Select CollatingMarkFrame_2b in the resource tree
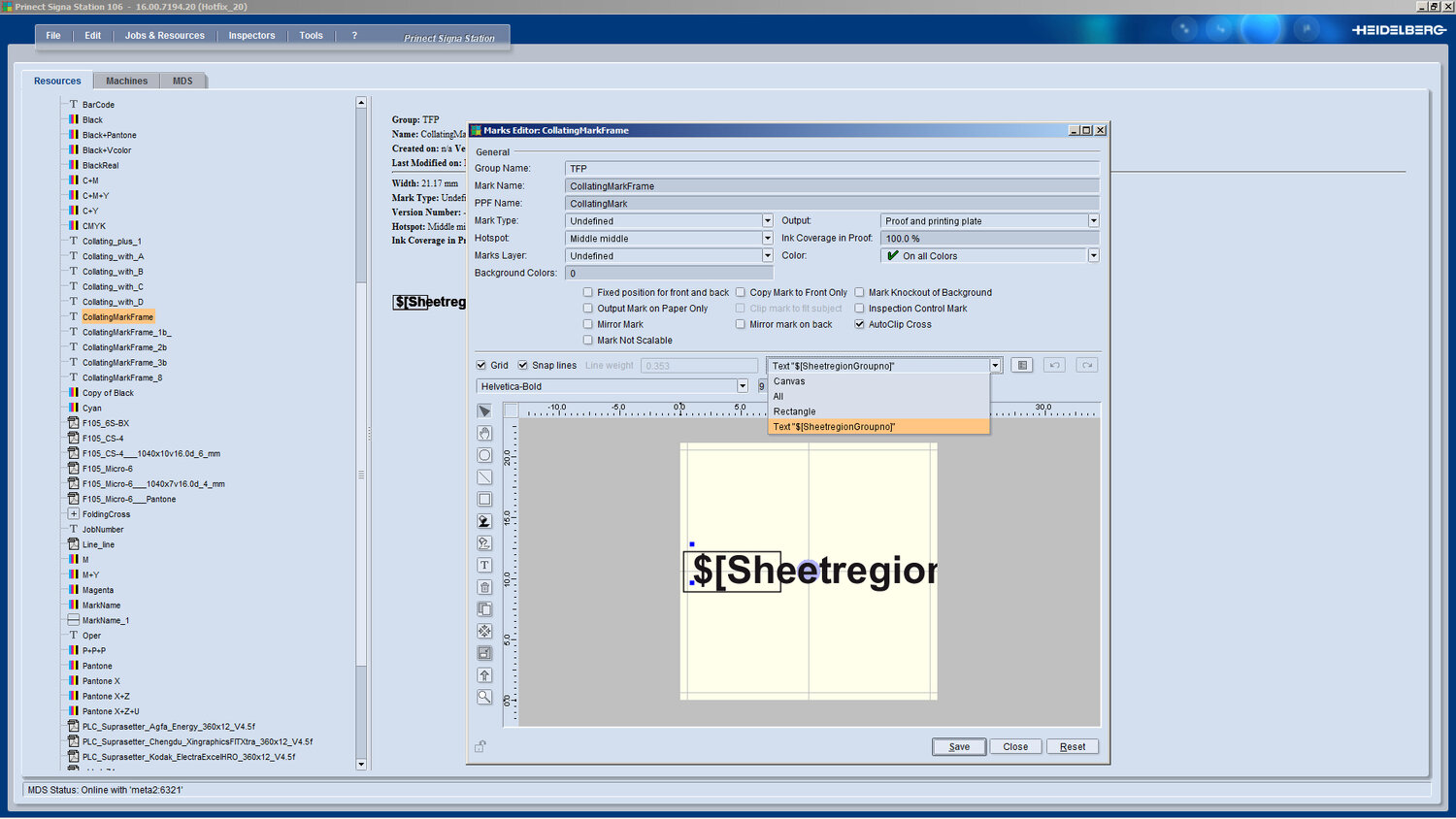Viewport: 1456px width, 819px height. coord(124,347)
